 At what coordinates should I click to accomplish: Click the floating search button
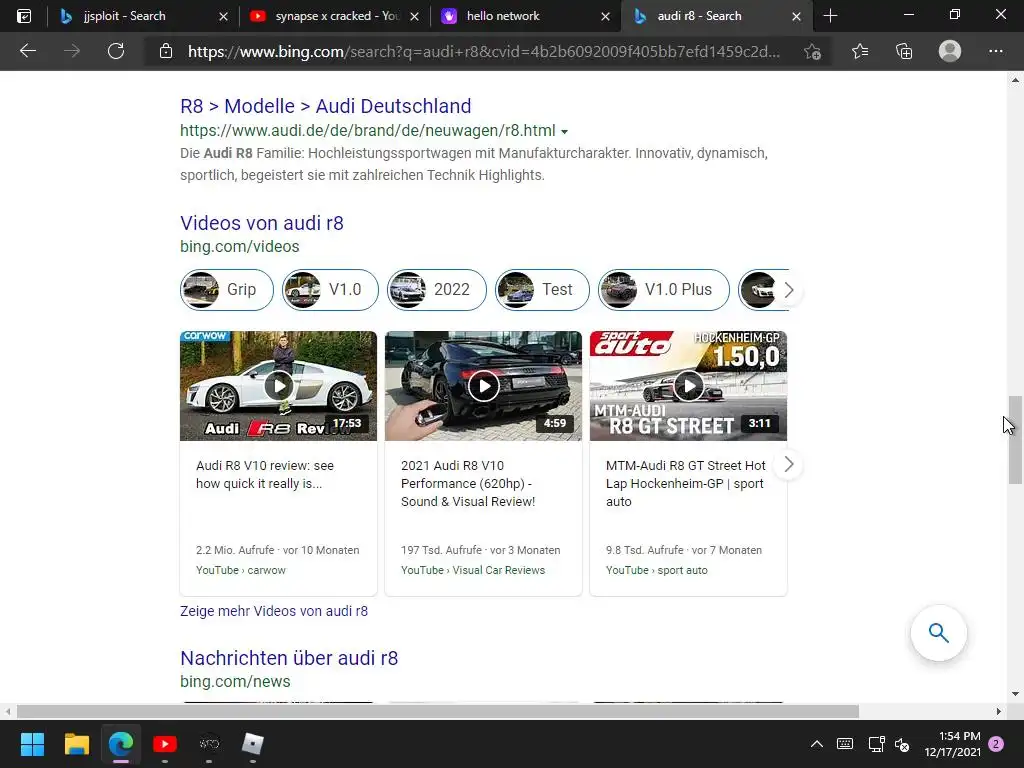coord(938,633)
